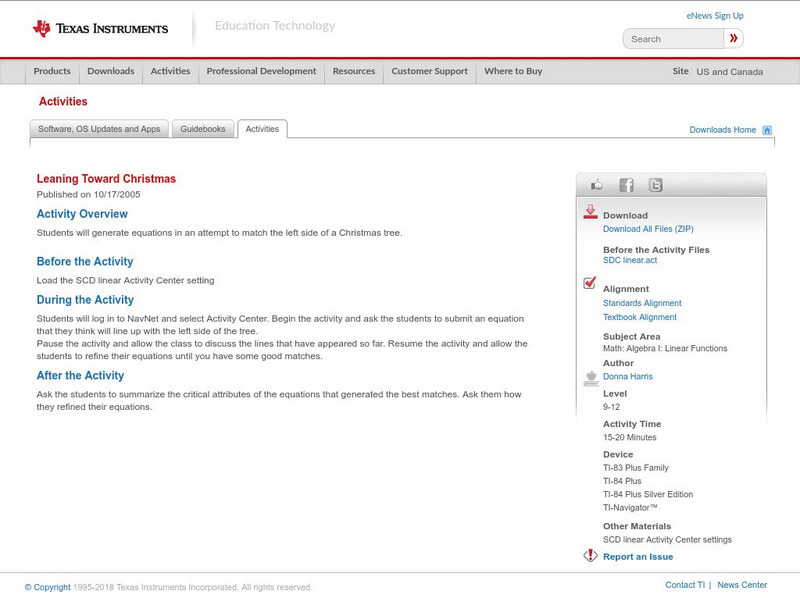Click the eNews Sign Up link
800x598 pixels.
(714, 15)
